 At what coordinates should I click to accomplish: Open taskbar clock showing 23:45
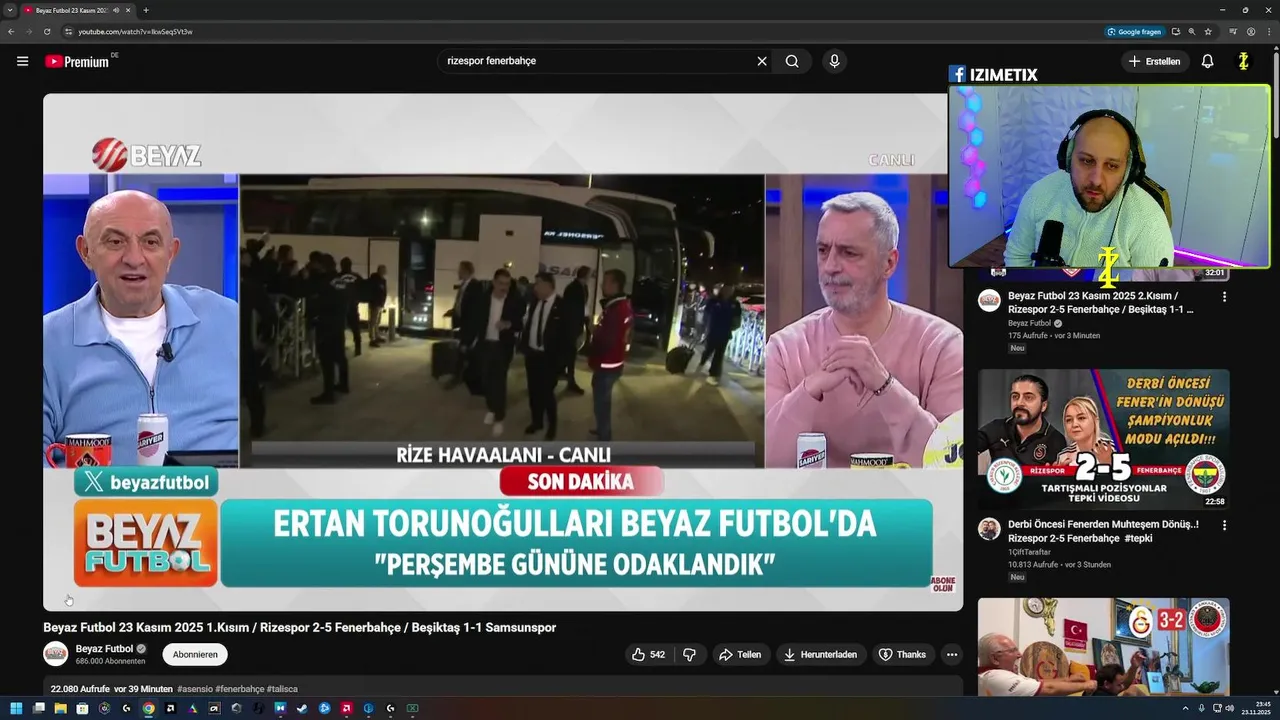[x=1255, y=708]
